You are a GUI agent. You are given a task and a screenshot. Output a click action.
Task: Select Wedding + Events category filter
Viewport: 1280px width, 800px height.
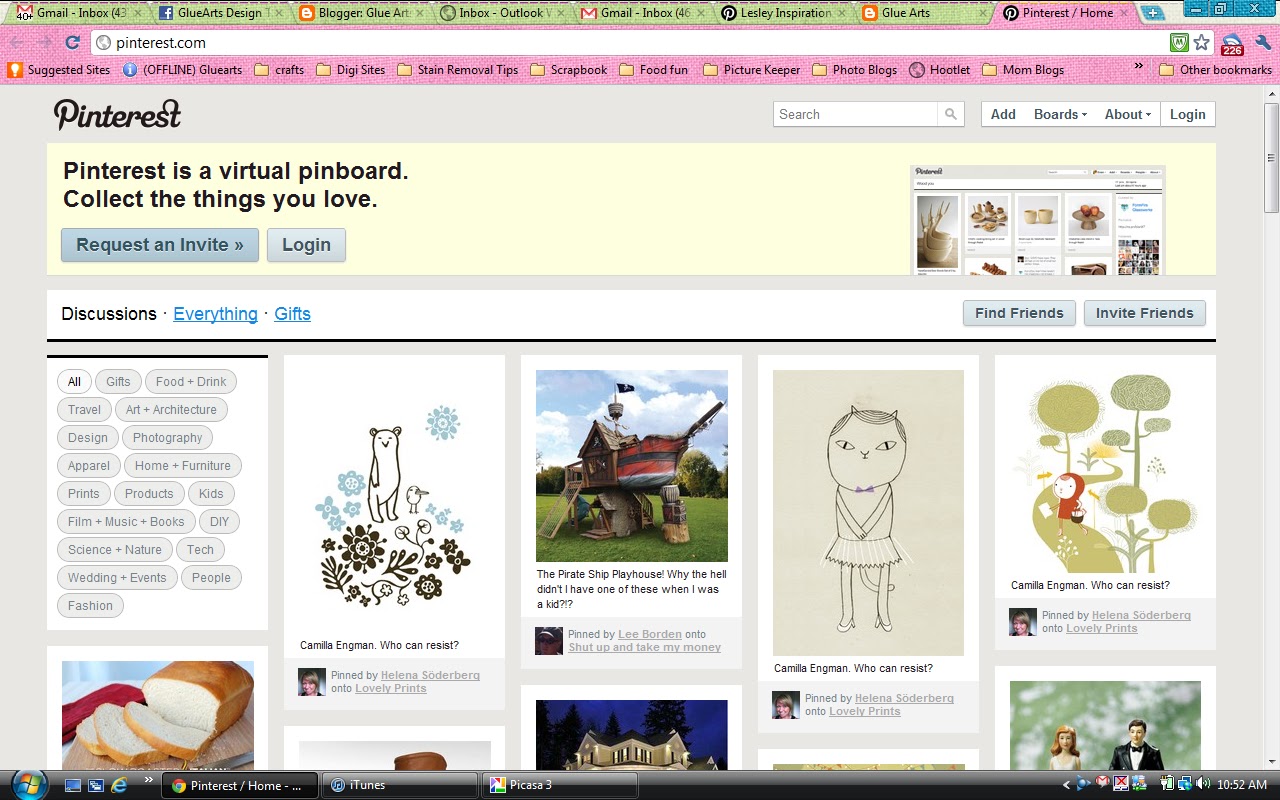click(117, 577)
